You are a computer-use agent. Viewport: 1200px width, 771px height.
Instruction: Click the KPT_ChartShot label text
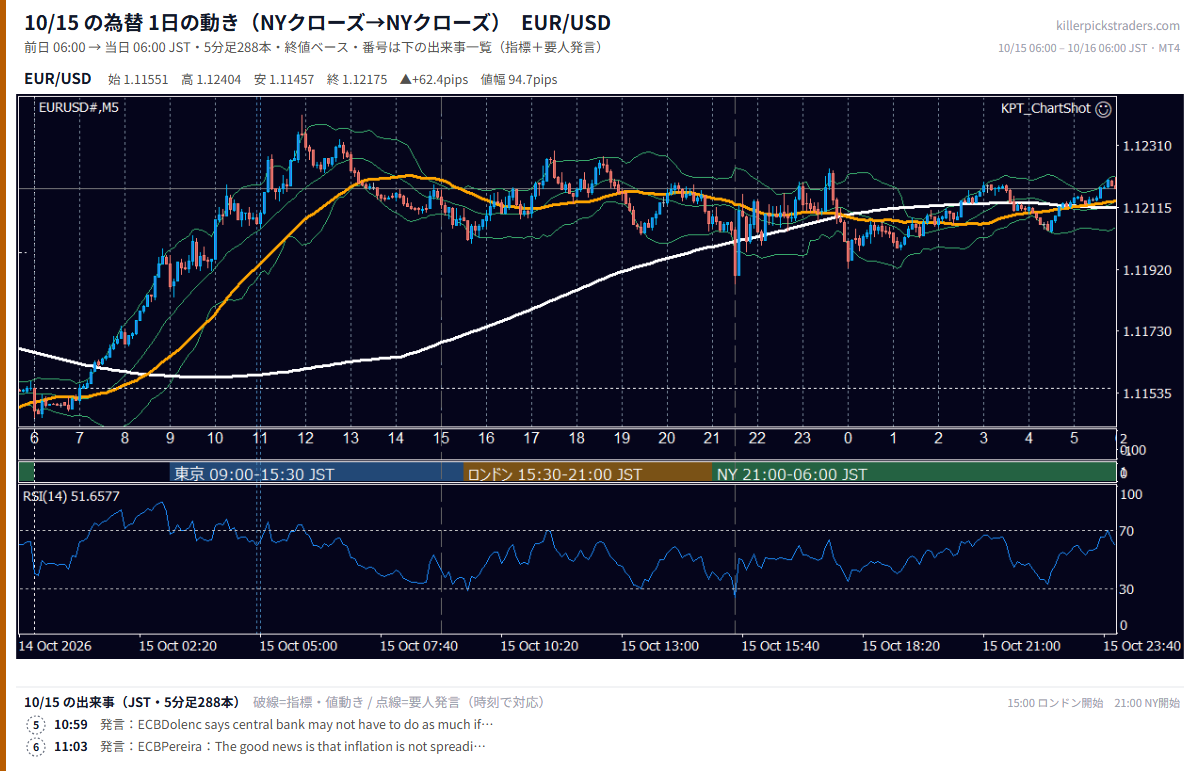[x=1045, y=109]
